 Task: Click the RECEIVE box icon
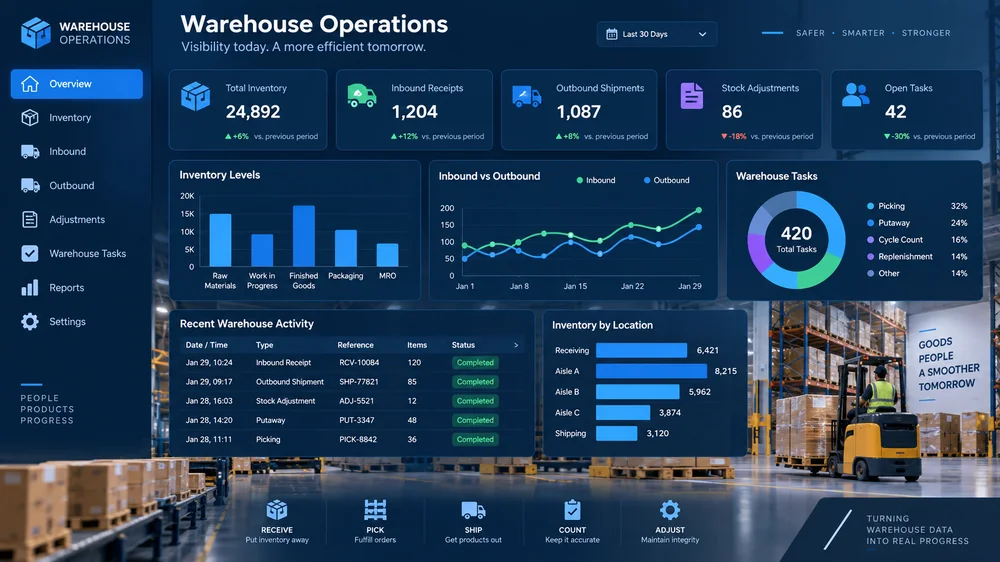point(277,510)
